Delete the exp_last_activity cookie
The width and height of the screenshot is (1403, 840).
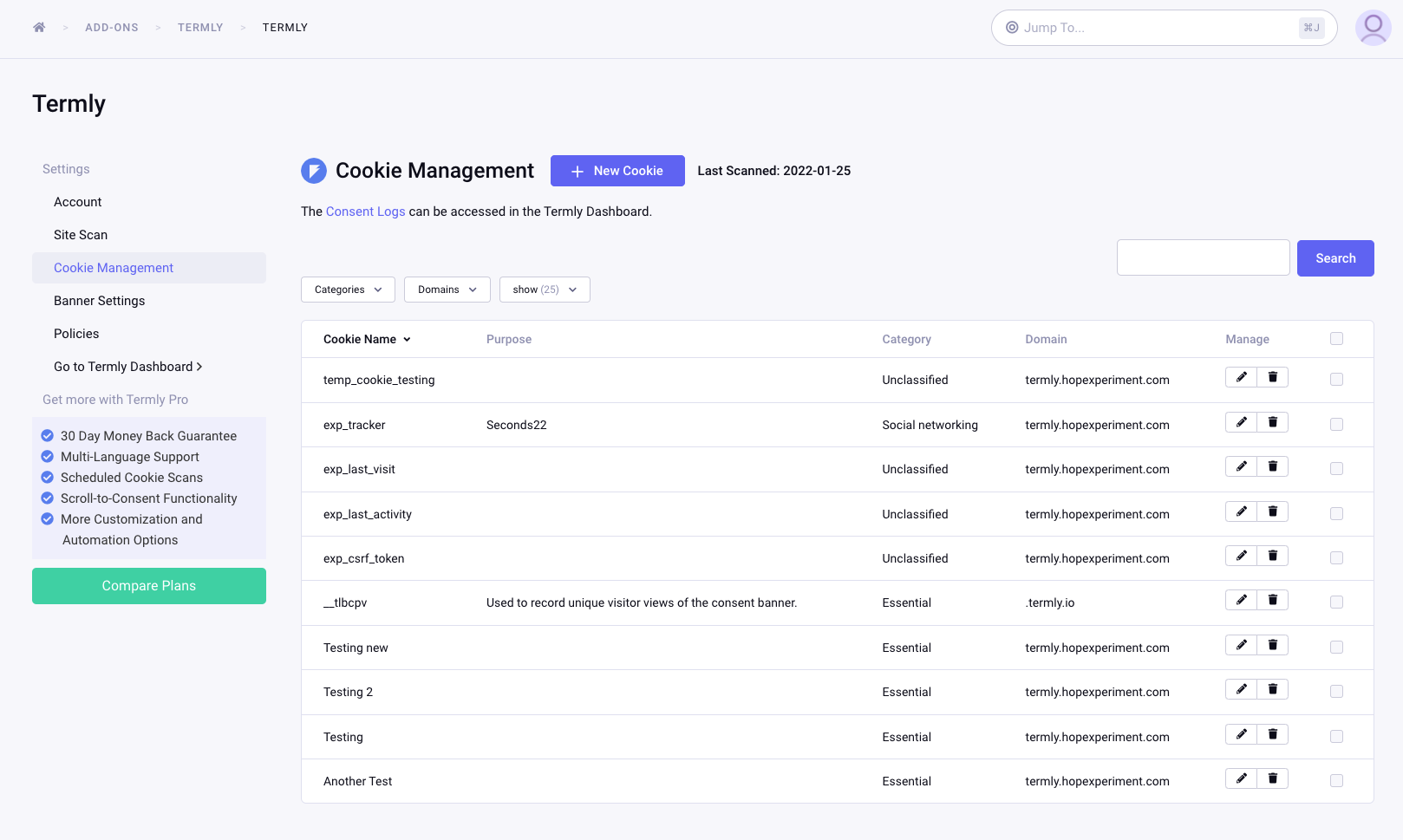point(1273,511)
